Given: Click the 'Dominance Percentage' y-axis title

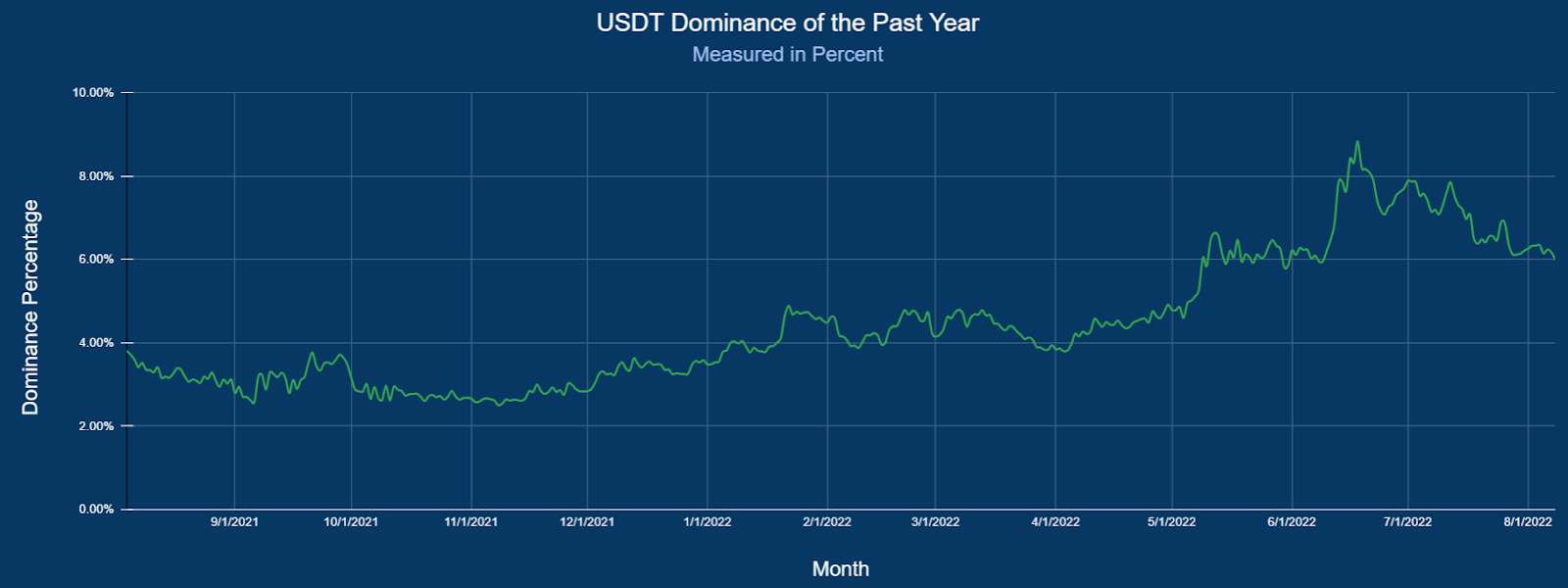Looking at the screenshot, I should [30, 307].
